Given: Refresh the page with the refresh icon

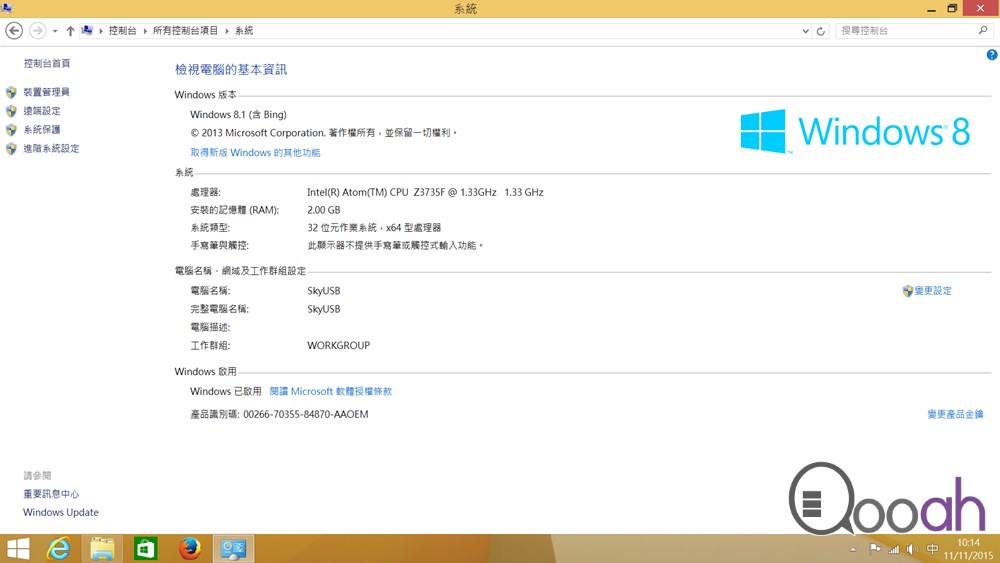Looking at the screenshot, I should pyautogui.click(x=821, y=31).
